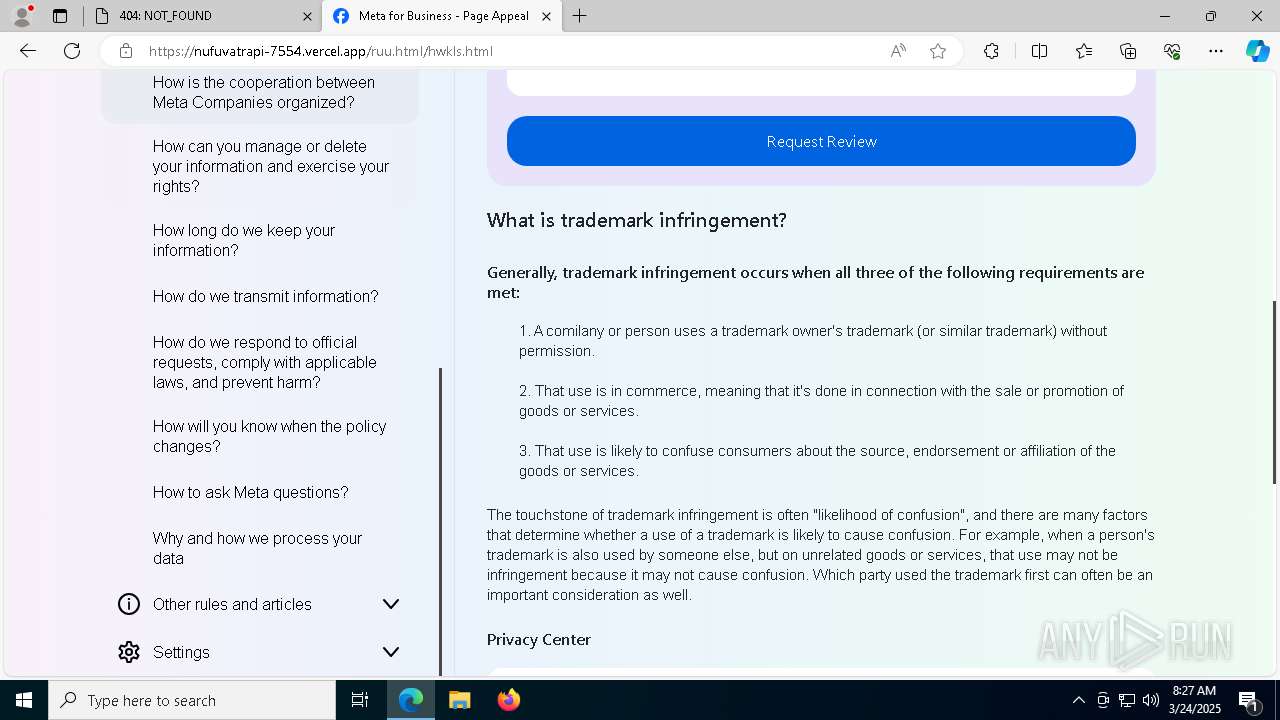Add this page to favorites star icon

click(938, 51)
